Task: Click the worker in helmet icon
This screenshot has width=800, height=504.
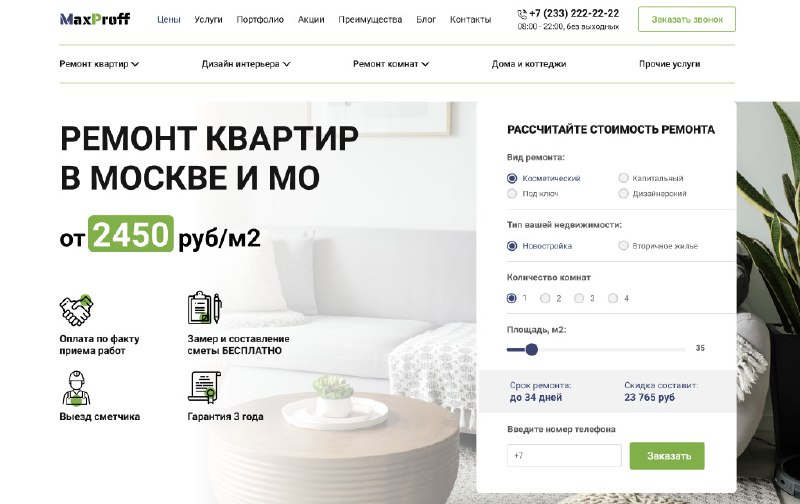Action: (x=77, y=388)
